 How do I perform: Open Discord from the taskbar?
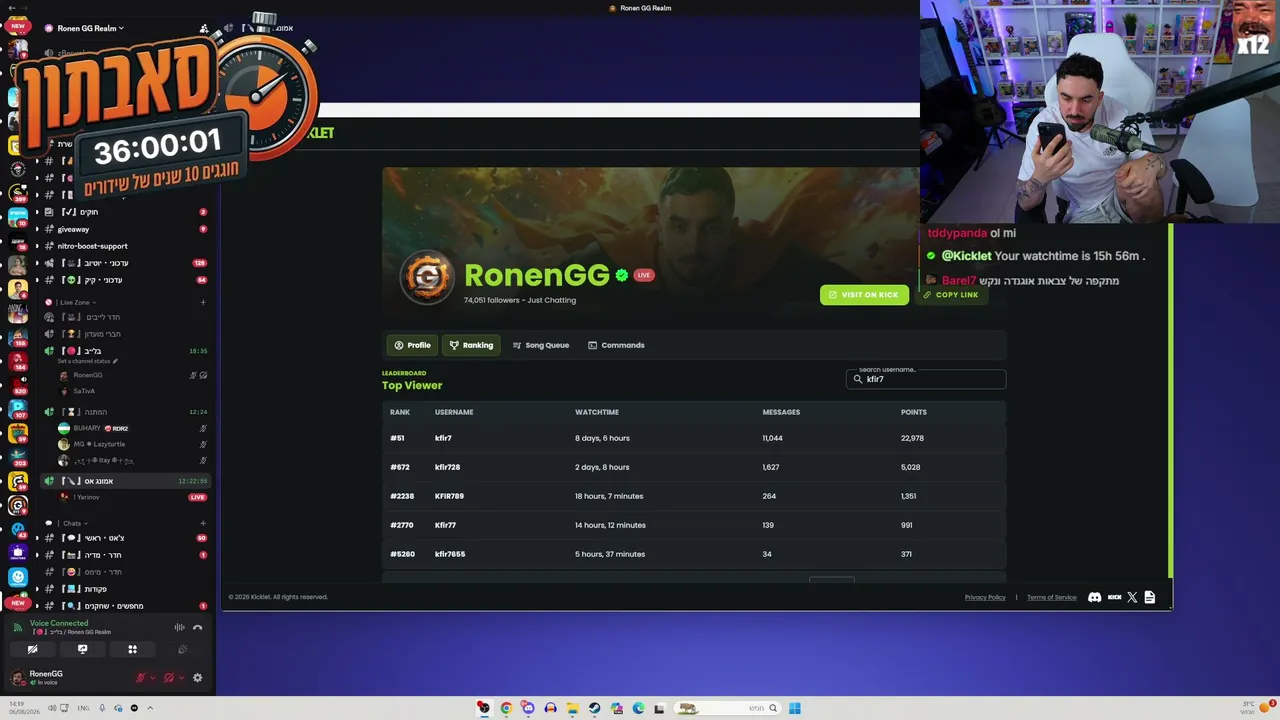[x=528, y=708]
